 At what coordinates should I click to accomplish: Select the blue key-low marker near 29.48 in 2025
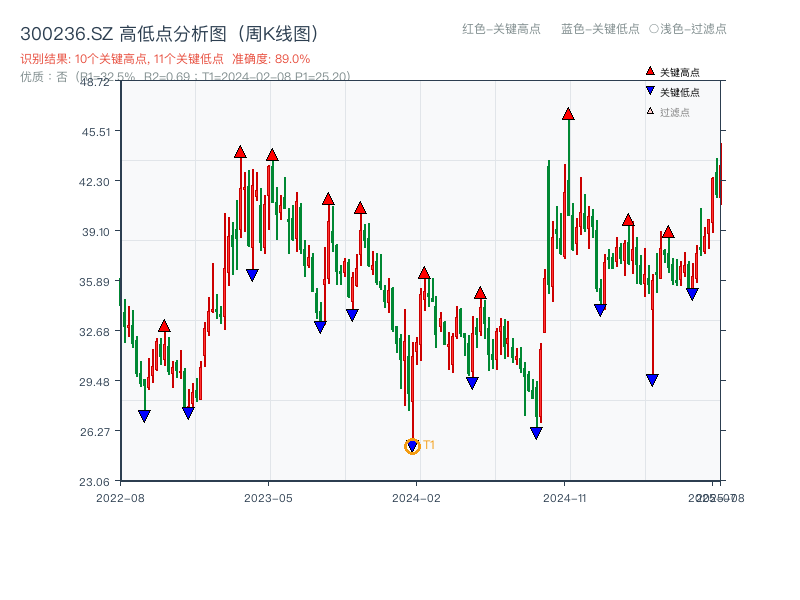click(x=652, y=380)
